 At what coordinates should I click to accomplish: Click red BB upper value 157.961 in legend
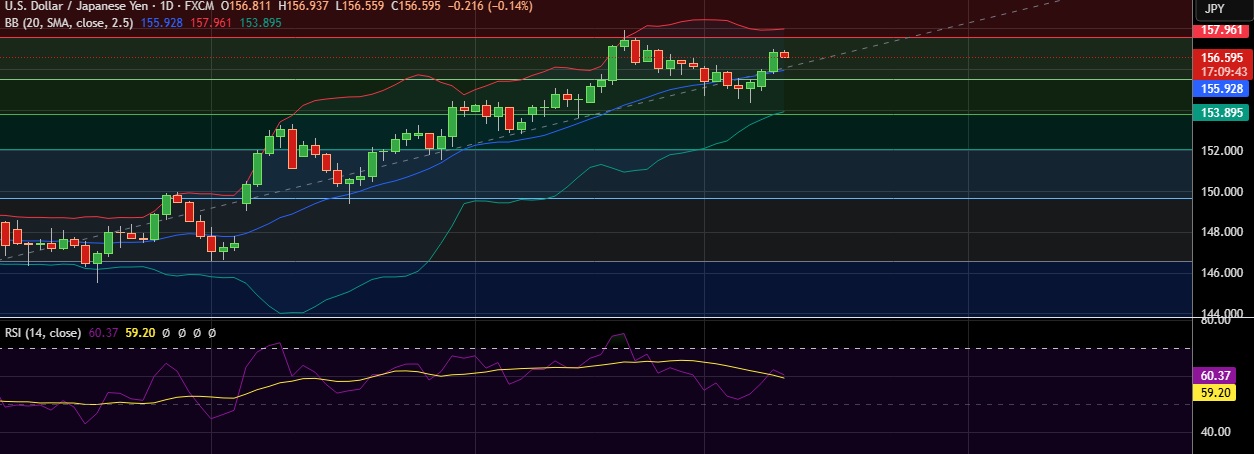[212, 22]
